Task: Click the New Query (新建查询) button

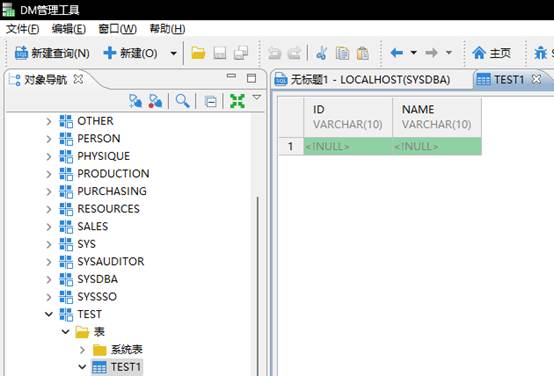Action: (x=52, y=53)
